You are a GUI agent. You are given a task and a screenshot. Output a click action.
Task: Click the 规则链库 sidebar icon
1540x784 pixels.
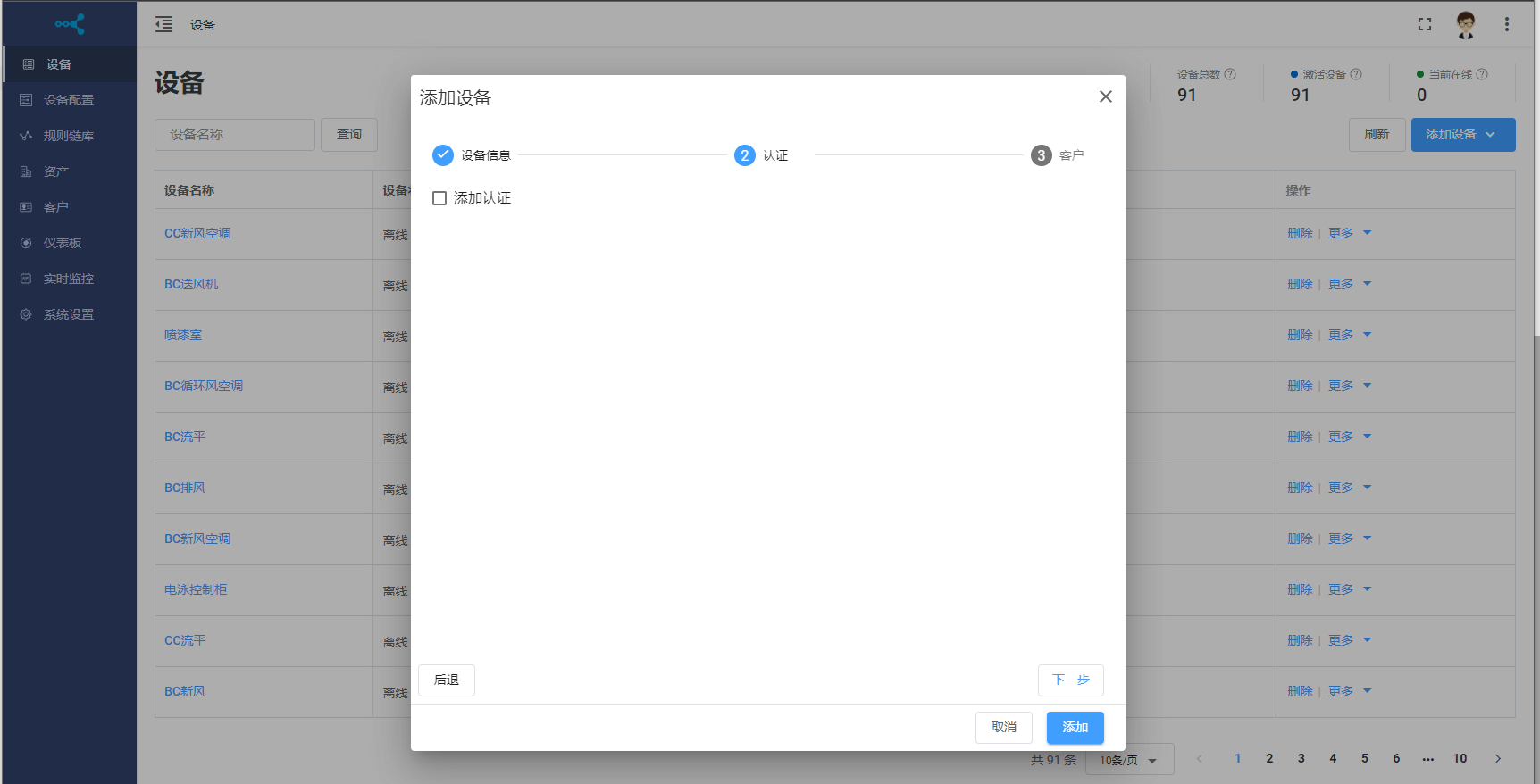[x=26, y=136]
